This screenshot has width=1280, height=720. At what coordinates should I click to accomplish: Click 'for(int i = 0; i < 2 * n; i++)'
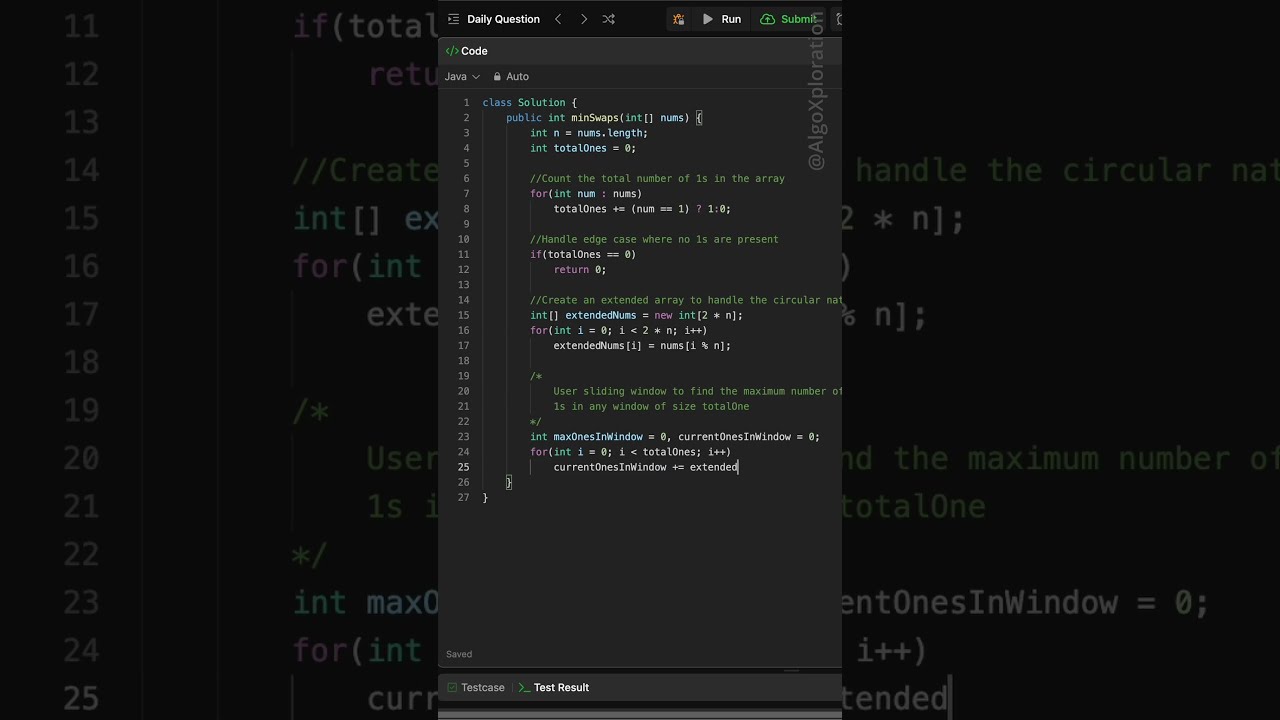tap(618, 330)
